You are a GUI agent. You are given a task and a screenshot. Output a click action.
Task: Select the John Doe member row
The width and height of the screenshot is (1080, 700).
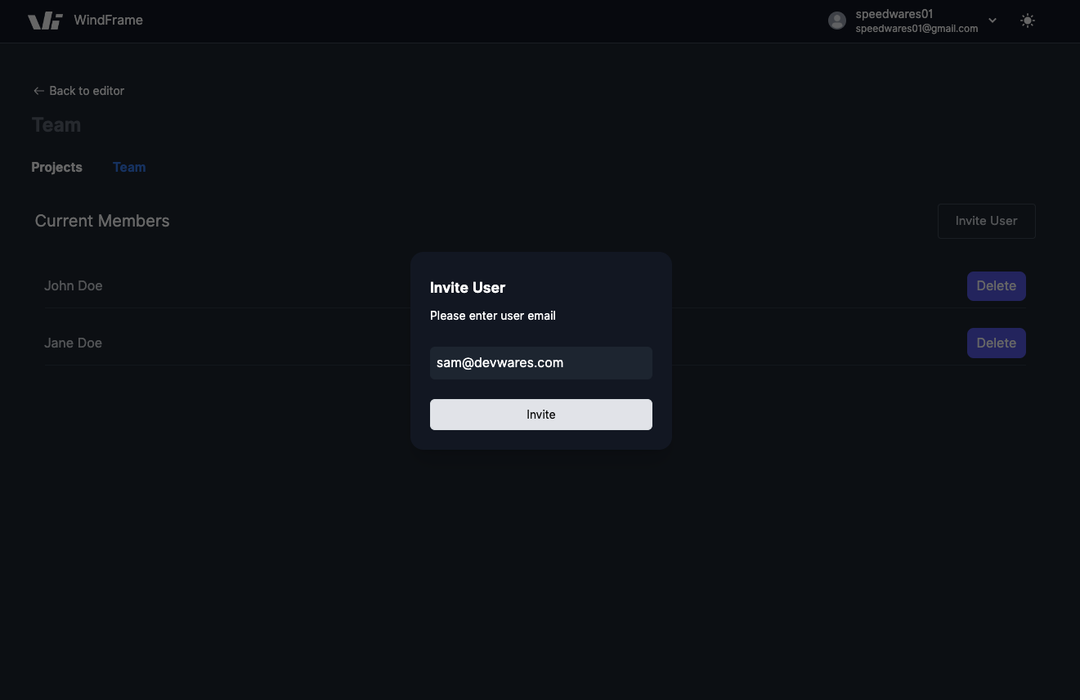(x=534, y=286)
